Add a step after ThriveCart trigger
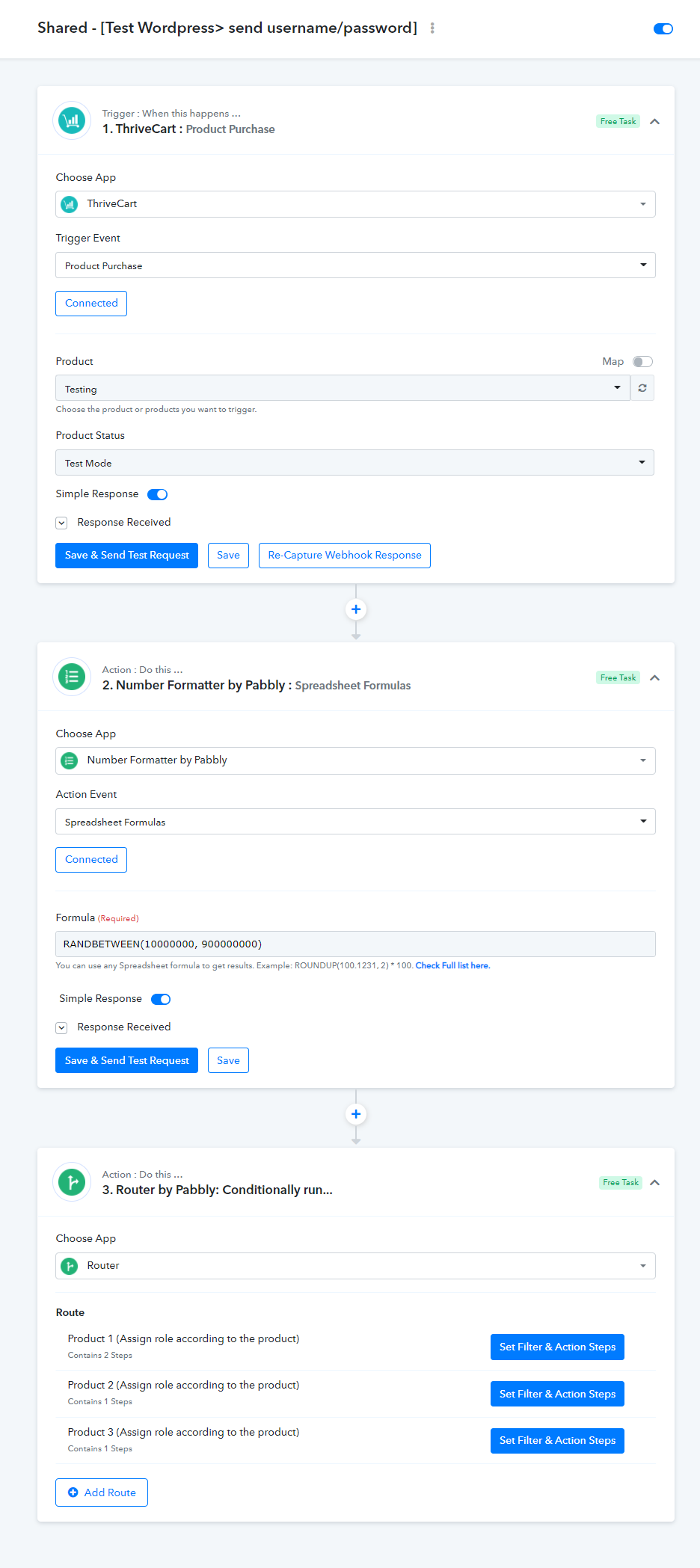The width and height of the screenshot is (700, 1568). pyautogui.click(x=356, y=609)
